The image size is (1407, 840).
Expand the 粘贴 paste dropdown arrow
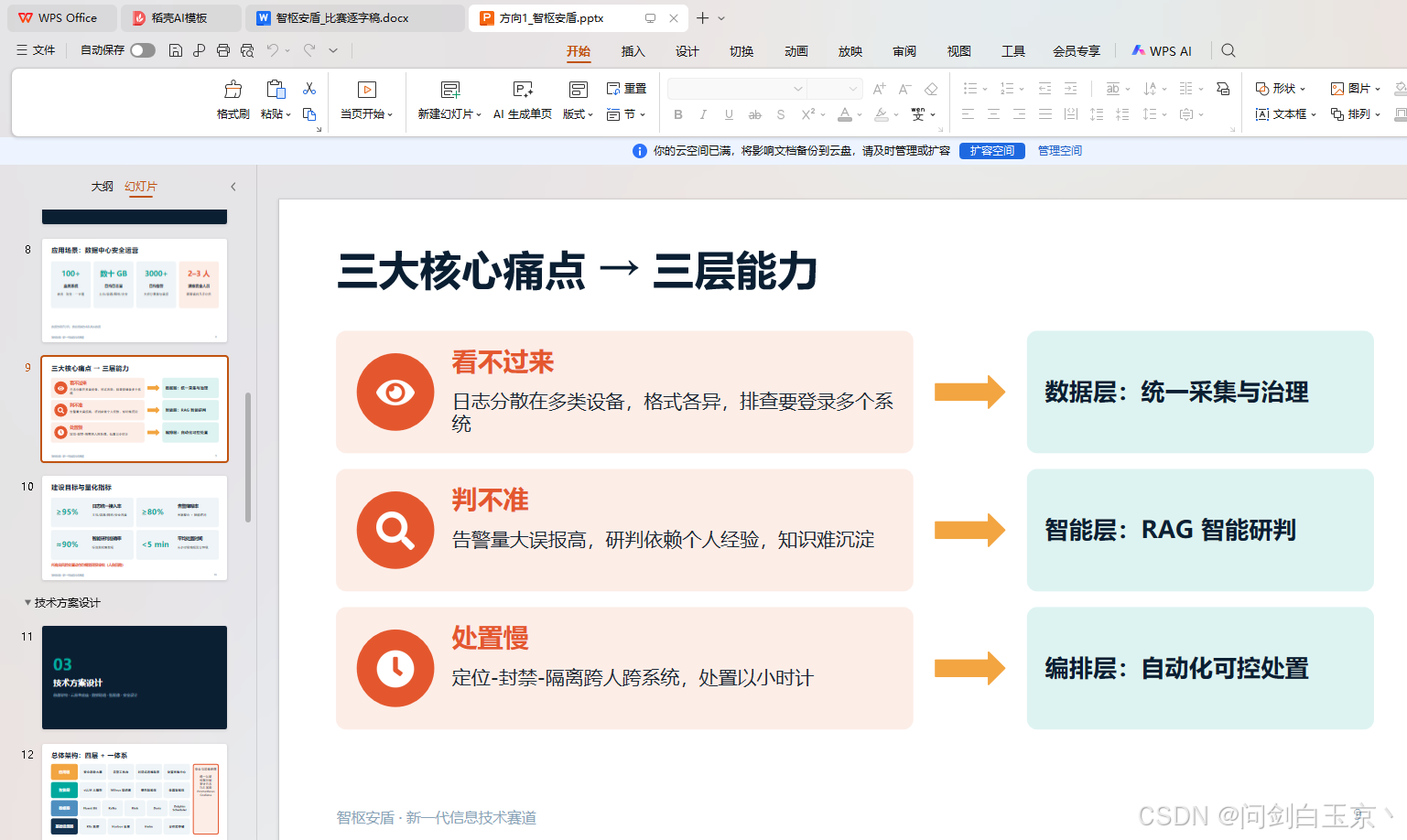(x=288, y=115)
